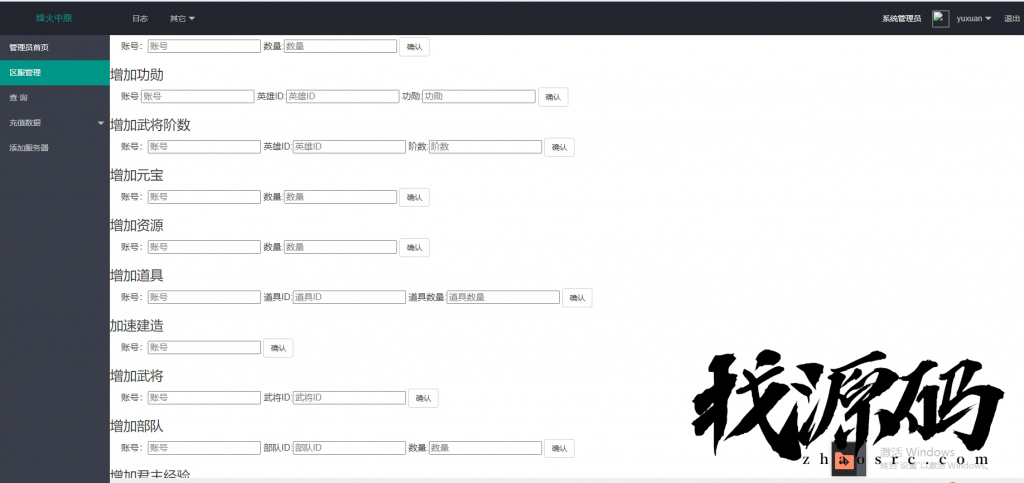This screenshot has width=1024, height=483.
Task: Click 数量 field under 增加元宝
Action: [x=340, y=197]
